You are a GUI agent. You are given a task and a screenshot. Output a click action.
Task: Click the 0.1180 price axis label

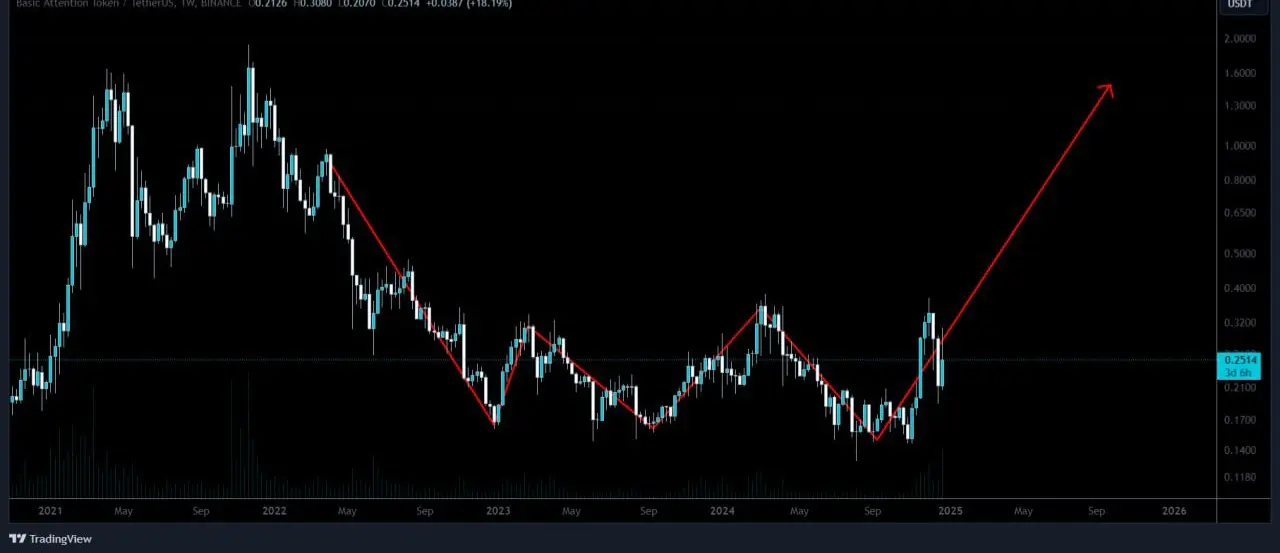tap(1239, 478)
